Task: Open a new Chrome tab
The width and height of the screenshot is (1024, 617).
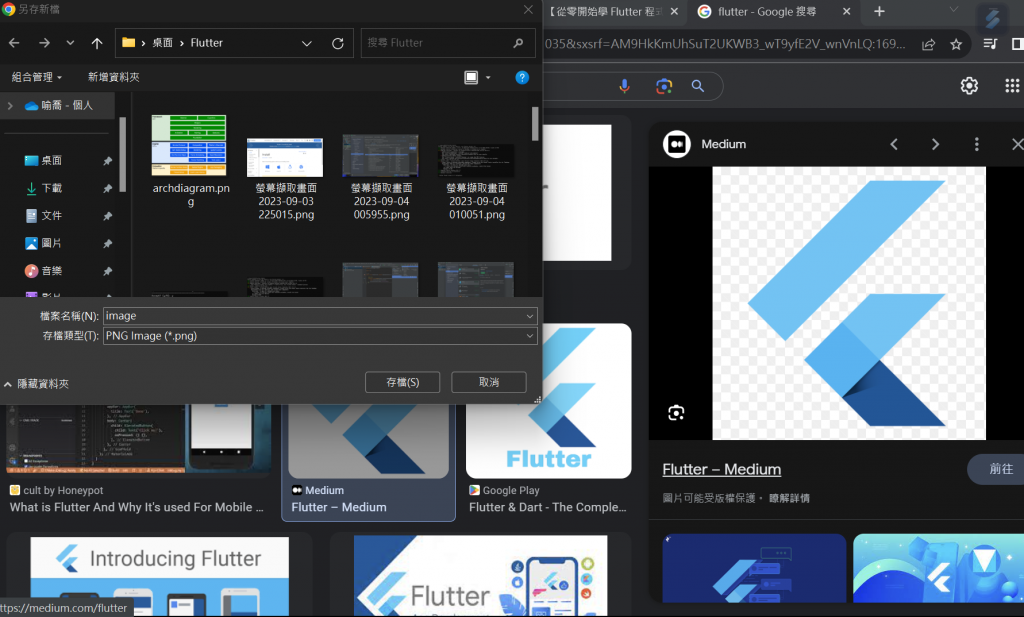Action: click(x=879, y=11)
